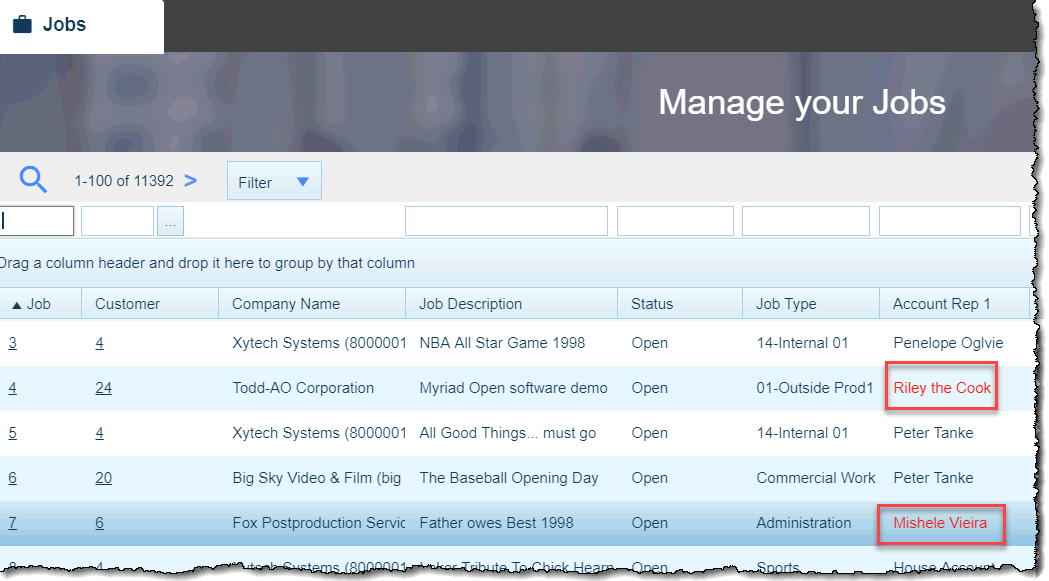
Task: Open the Filter dropdown
Action: (274, 181)
